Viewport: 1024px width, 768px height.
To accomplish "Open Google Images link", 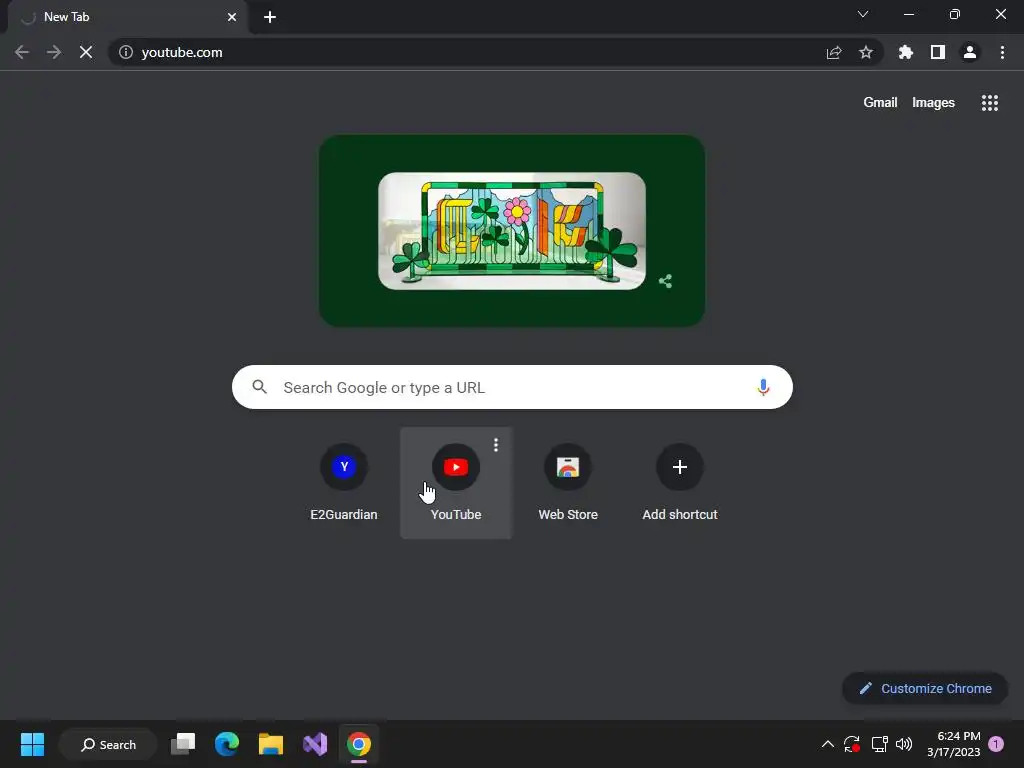I will pyautogui.click(x=933, y=103).
